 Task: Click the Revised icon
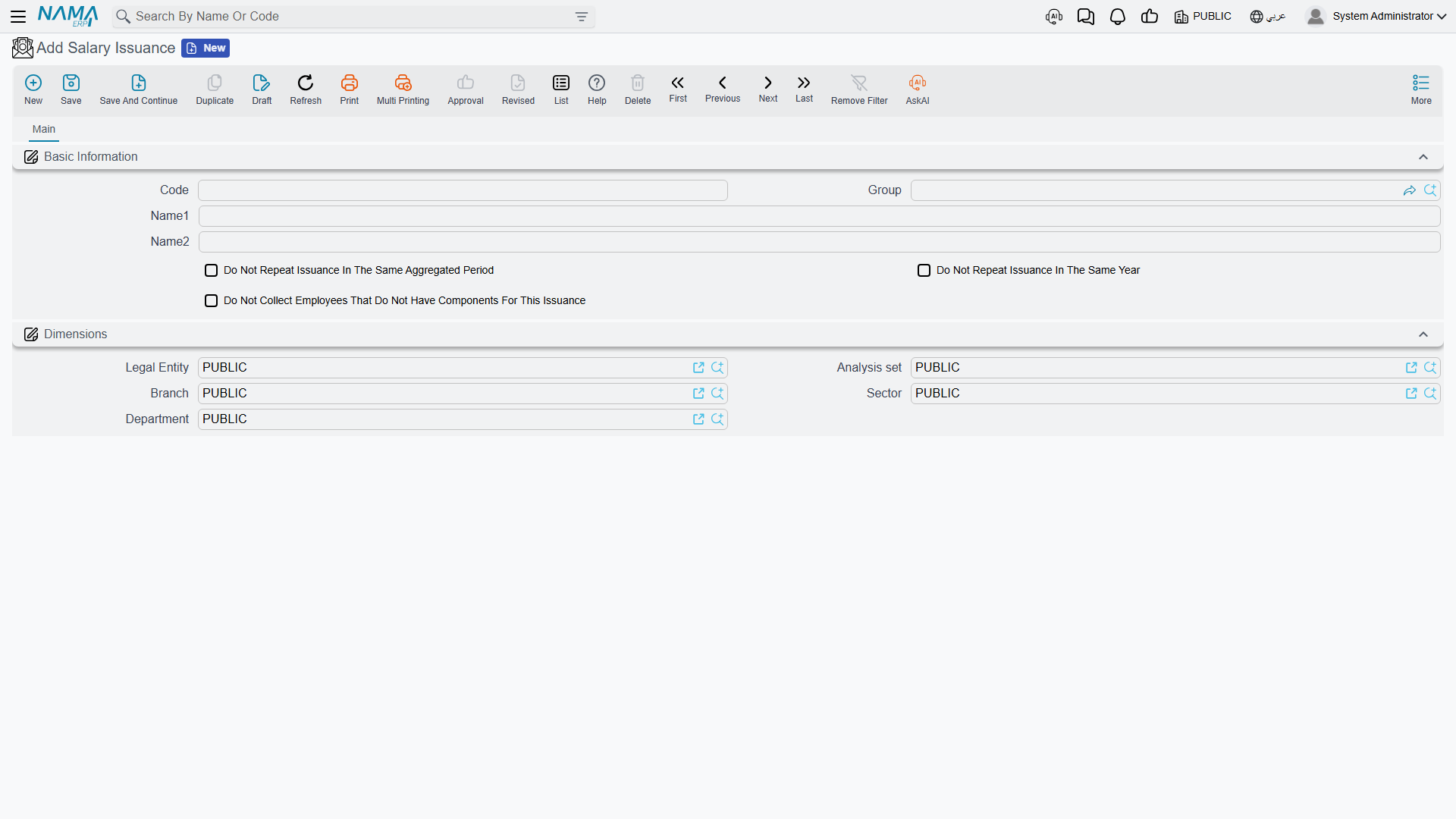click(518, 89)
